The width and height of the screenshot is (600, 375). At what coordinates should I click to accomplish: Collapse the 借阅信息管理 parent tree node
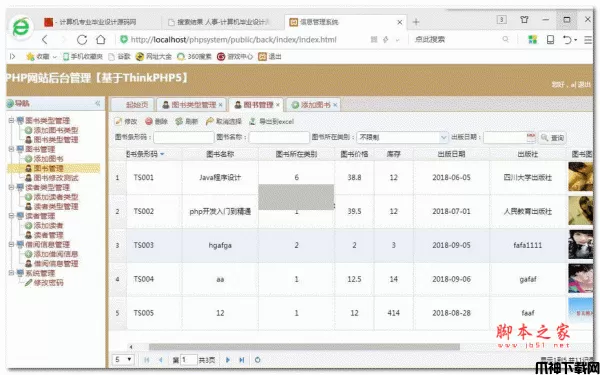click(11, 244)
